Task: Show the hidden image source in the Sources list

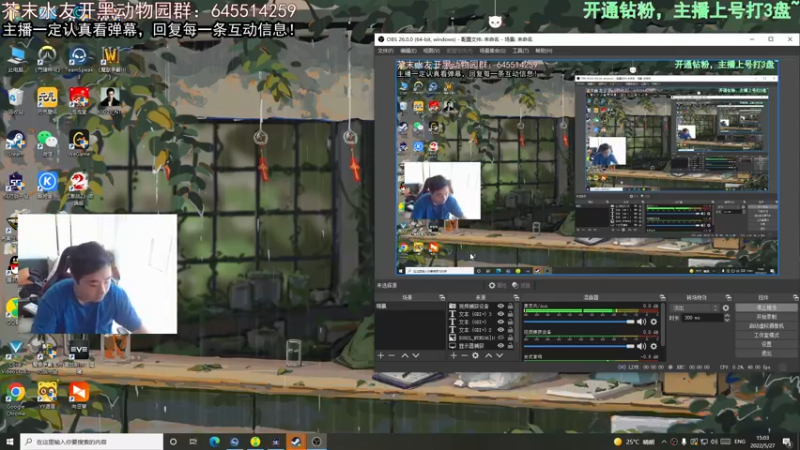Action: click(x=501, y=338)
